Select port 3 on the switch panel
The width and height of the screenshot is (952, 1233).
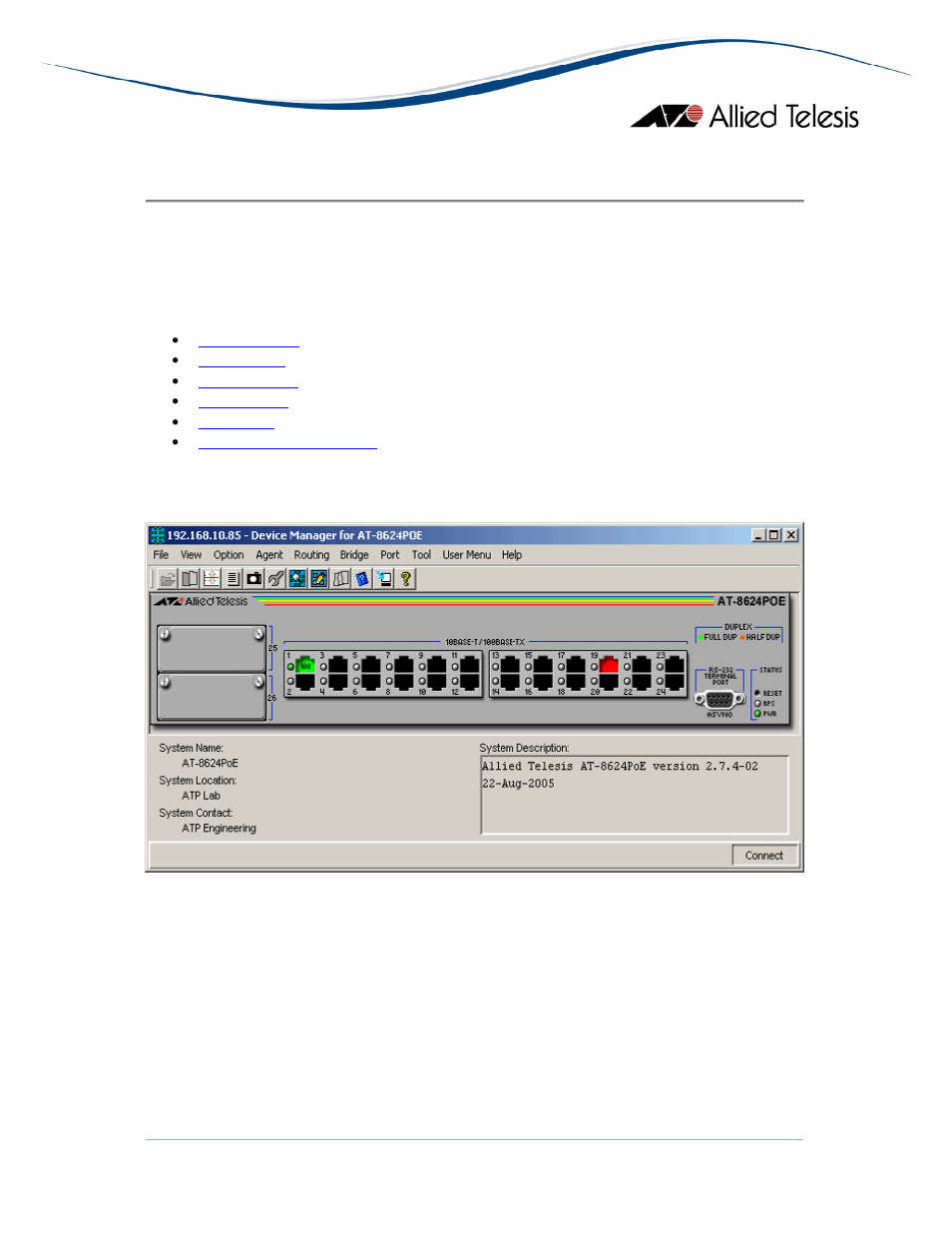(x=338, y=665)
